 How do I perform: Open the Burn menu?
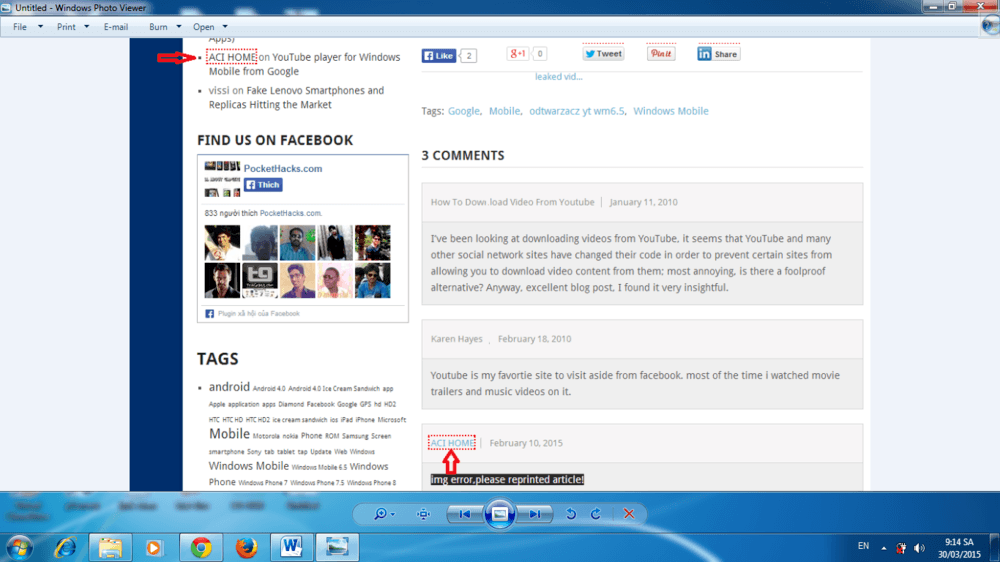[x=158, y=27]
